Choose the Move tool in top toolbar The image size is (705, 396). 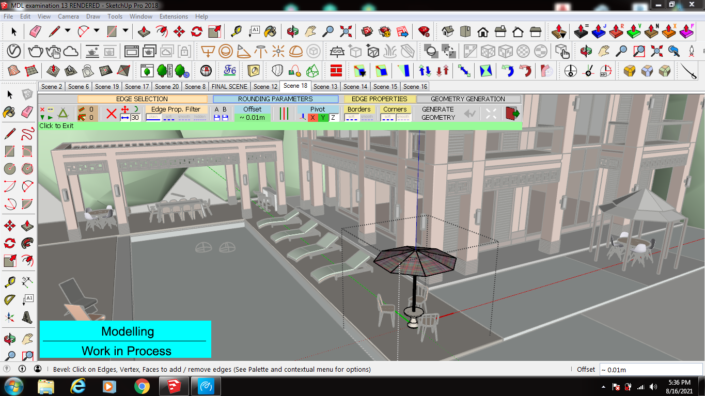coord(179,32)
